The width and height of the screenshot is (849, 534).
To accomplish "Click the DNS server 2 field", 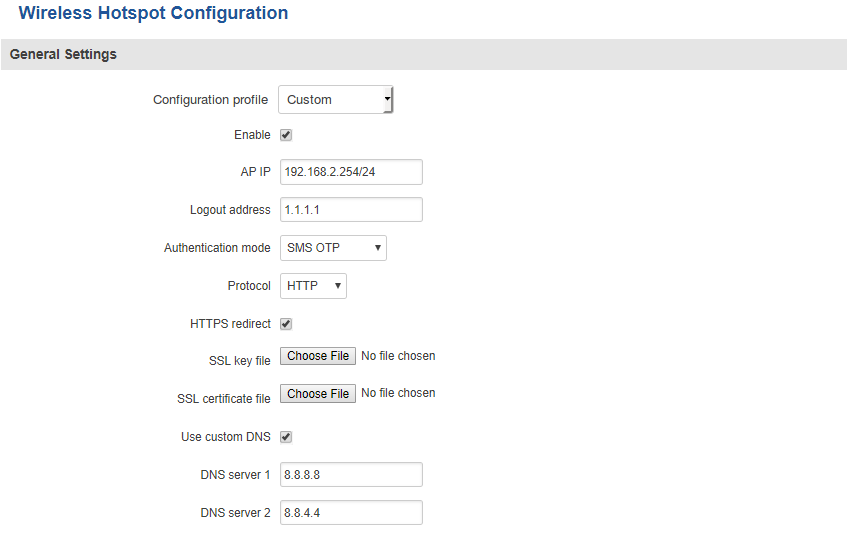I will click(351, 513).
